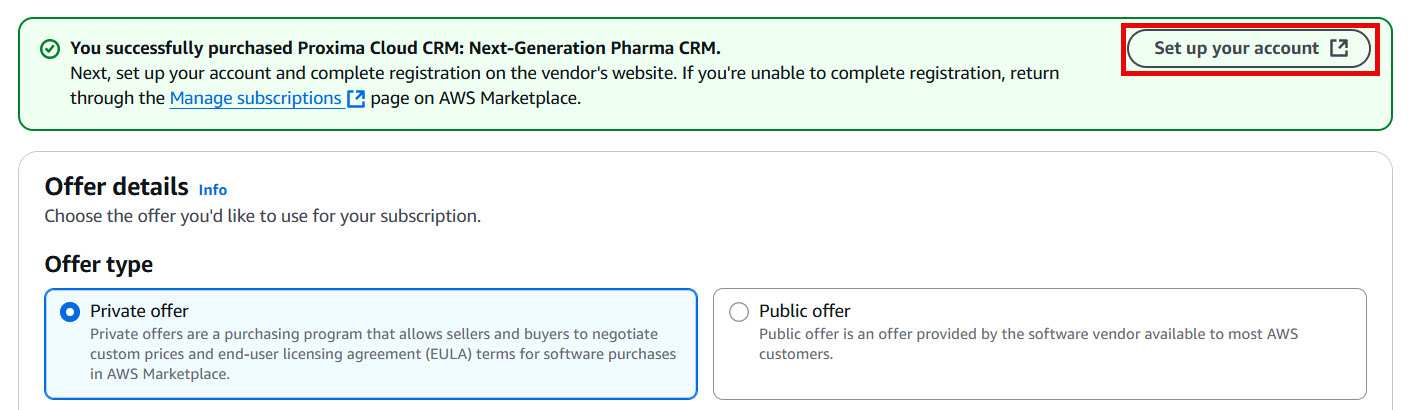Open Info link next to Offer details
Screen dimensions: 1409x410
coord(213,190)
